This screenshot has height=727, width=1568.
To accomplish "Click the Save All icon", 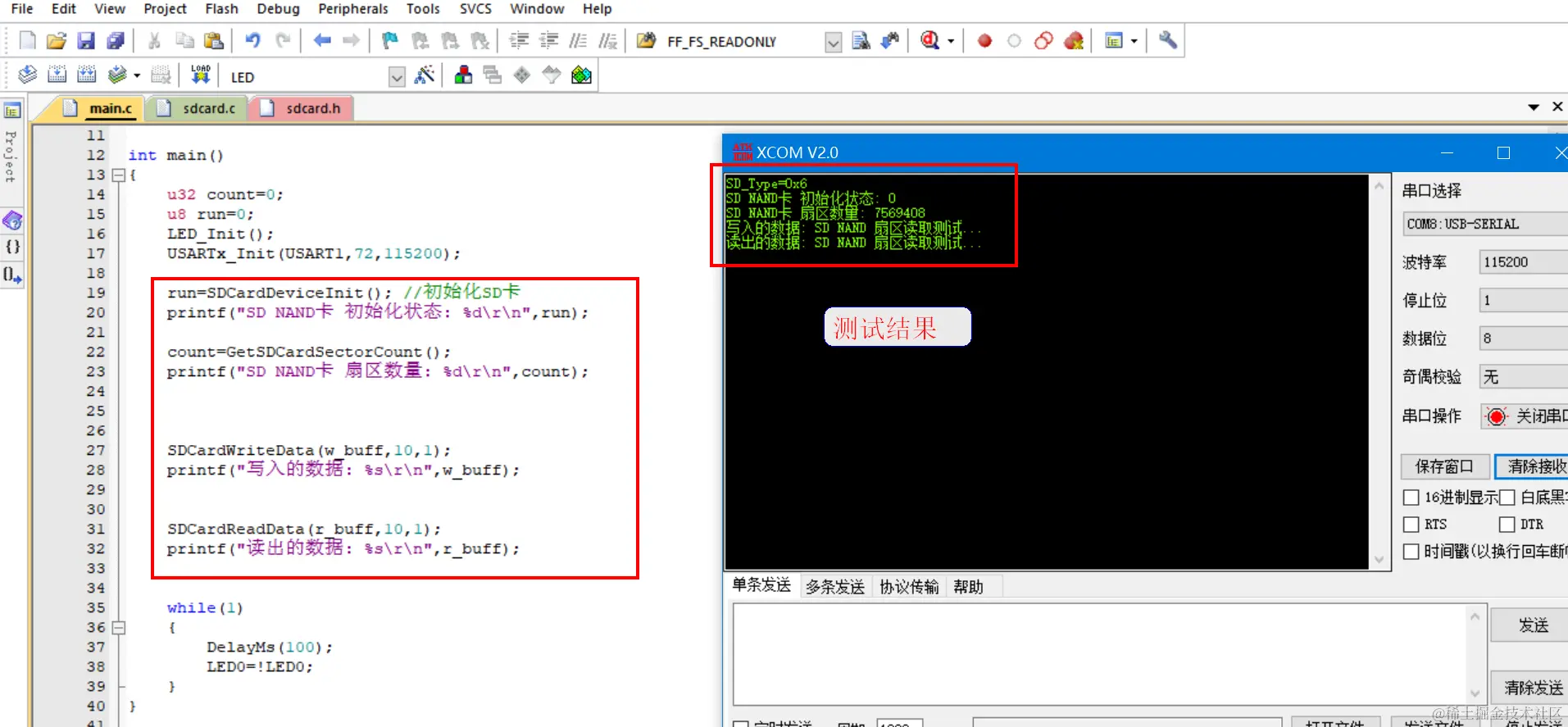I will pyautogui.click(x=116, y=41).
